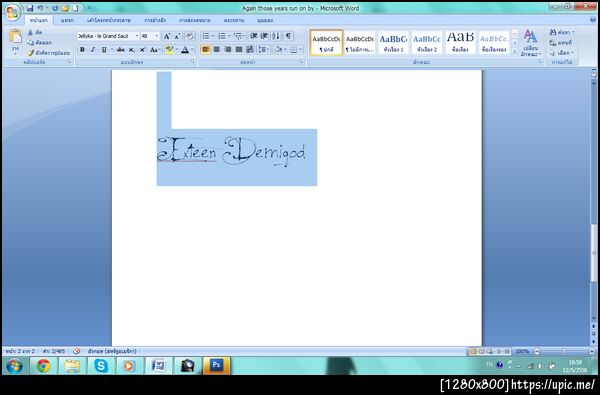
Task: Paste from clipboard using large Paste icon
Action: point(15,37)
